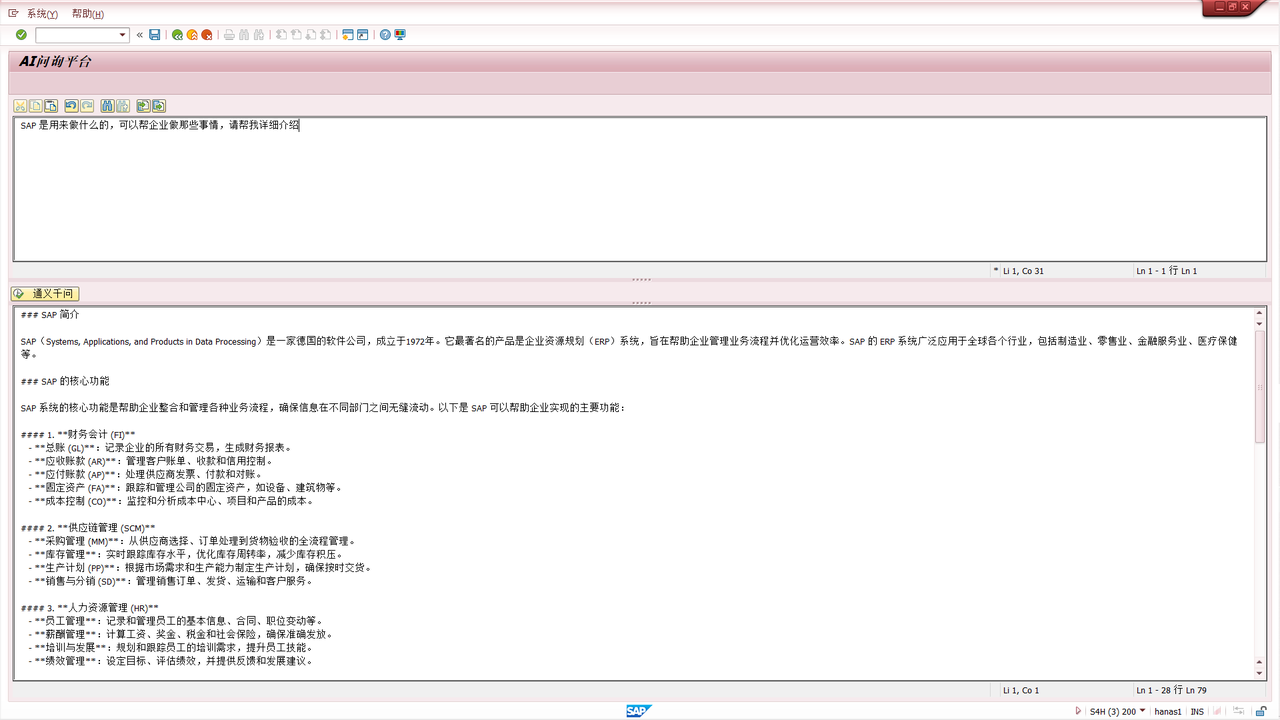Viewport: 1280px width, 720px height.
Task: Click the Find binoculars icon in standard toolbar
Action: tap(244, 35)
